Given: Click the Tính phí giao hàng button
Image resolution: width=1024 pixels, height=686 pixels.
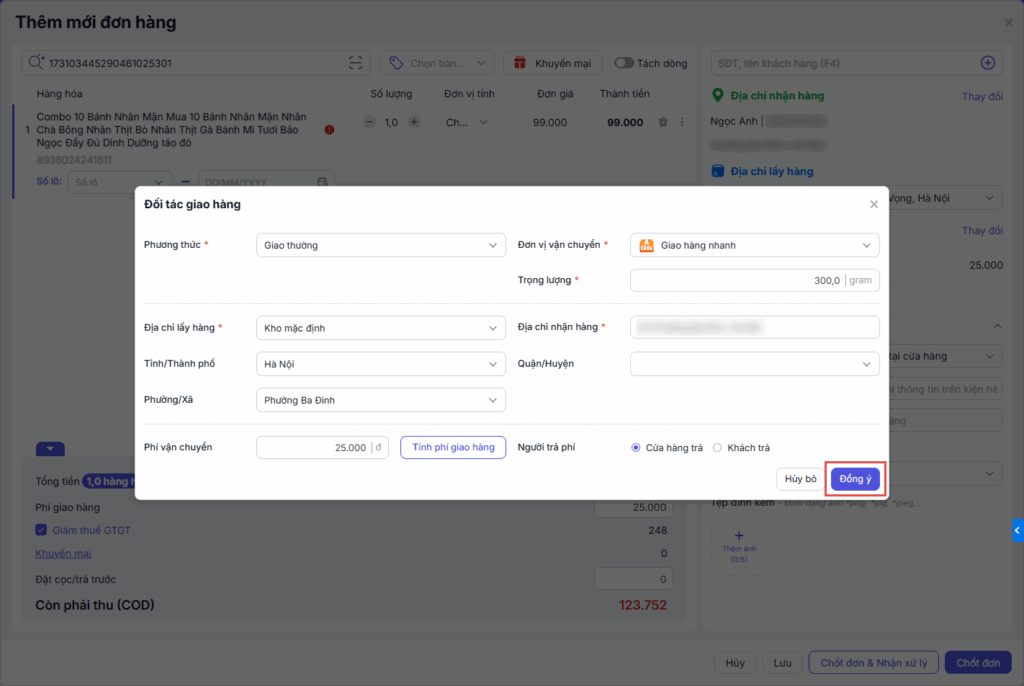Looking at the screenshot, I should click(453, 447).
